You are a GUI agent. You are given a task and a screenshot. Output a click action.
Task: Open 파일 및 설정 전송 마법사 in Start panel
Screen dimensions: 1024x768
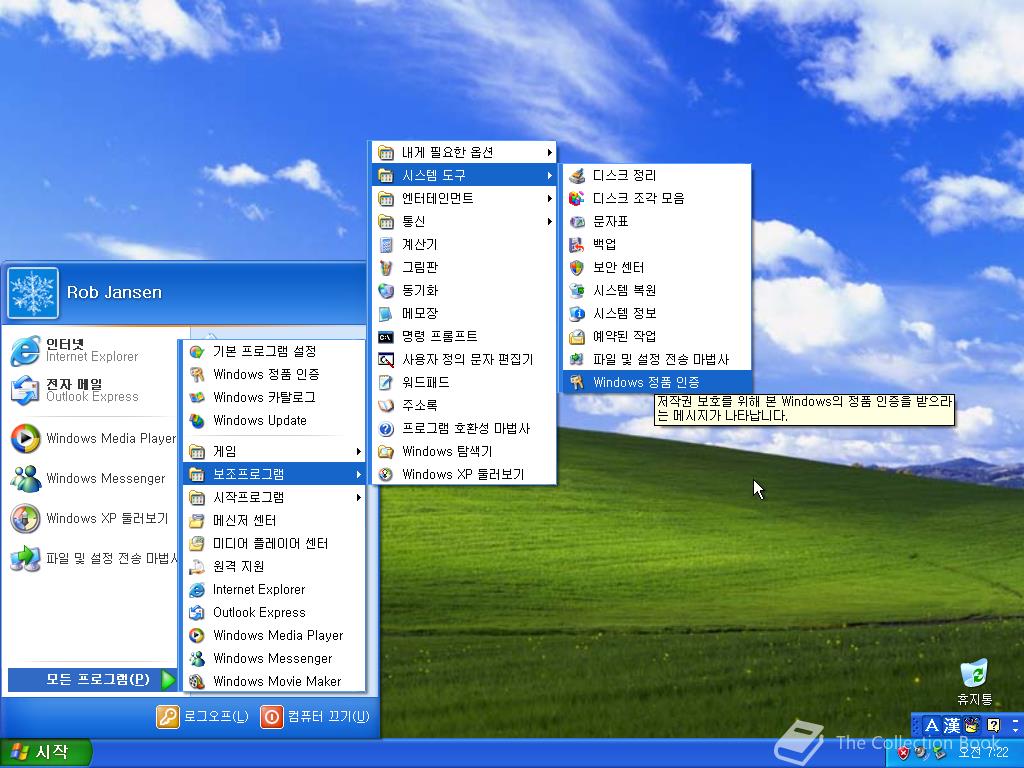[x=91, y=558]
